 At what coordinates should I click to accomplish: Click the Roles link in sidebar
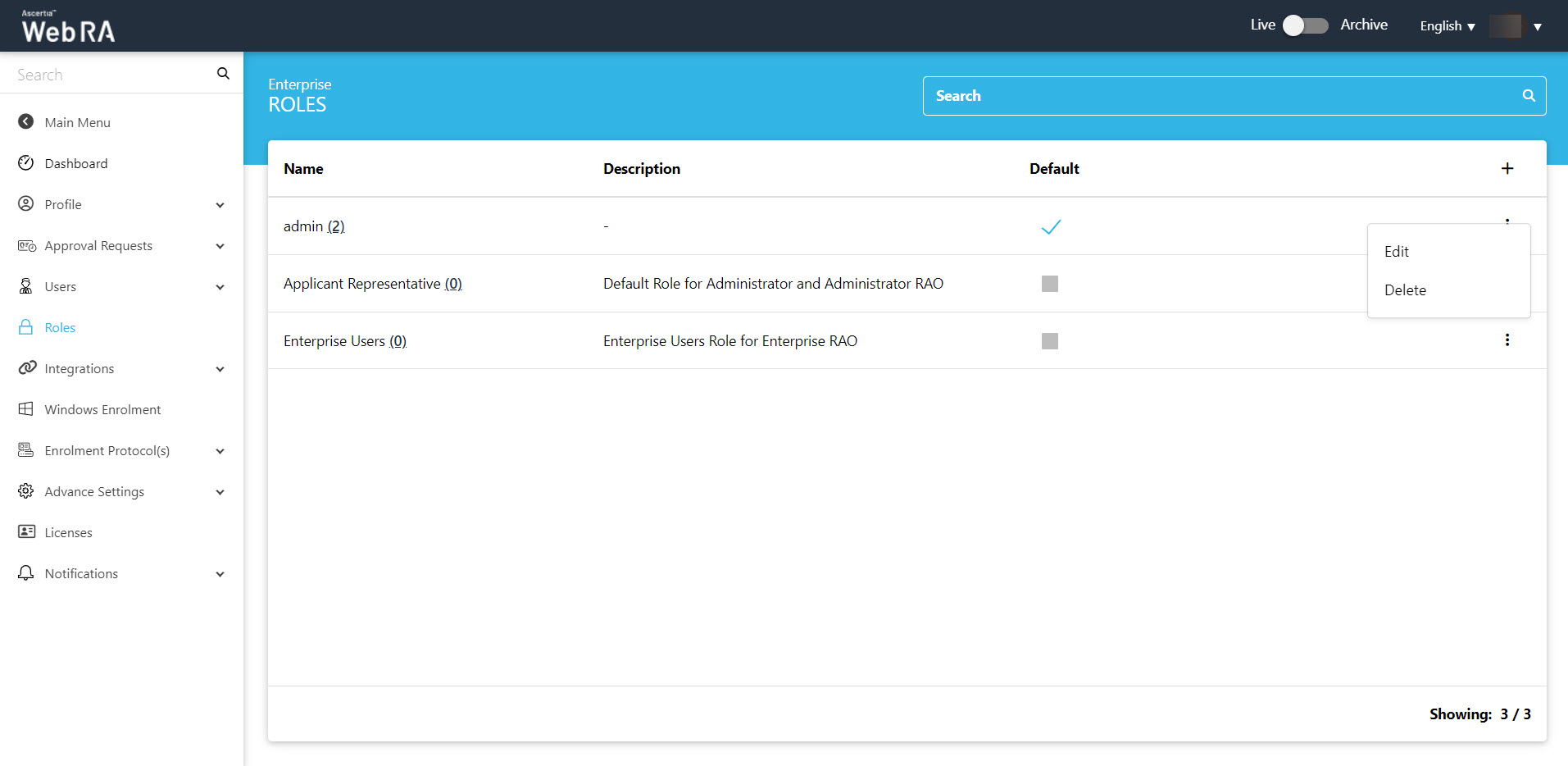point(60,327)
